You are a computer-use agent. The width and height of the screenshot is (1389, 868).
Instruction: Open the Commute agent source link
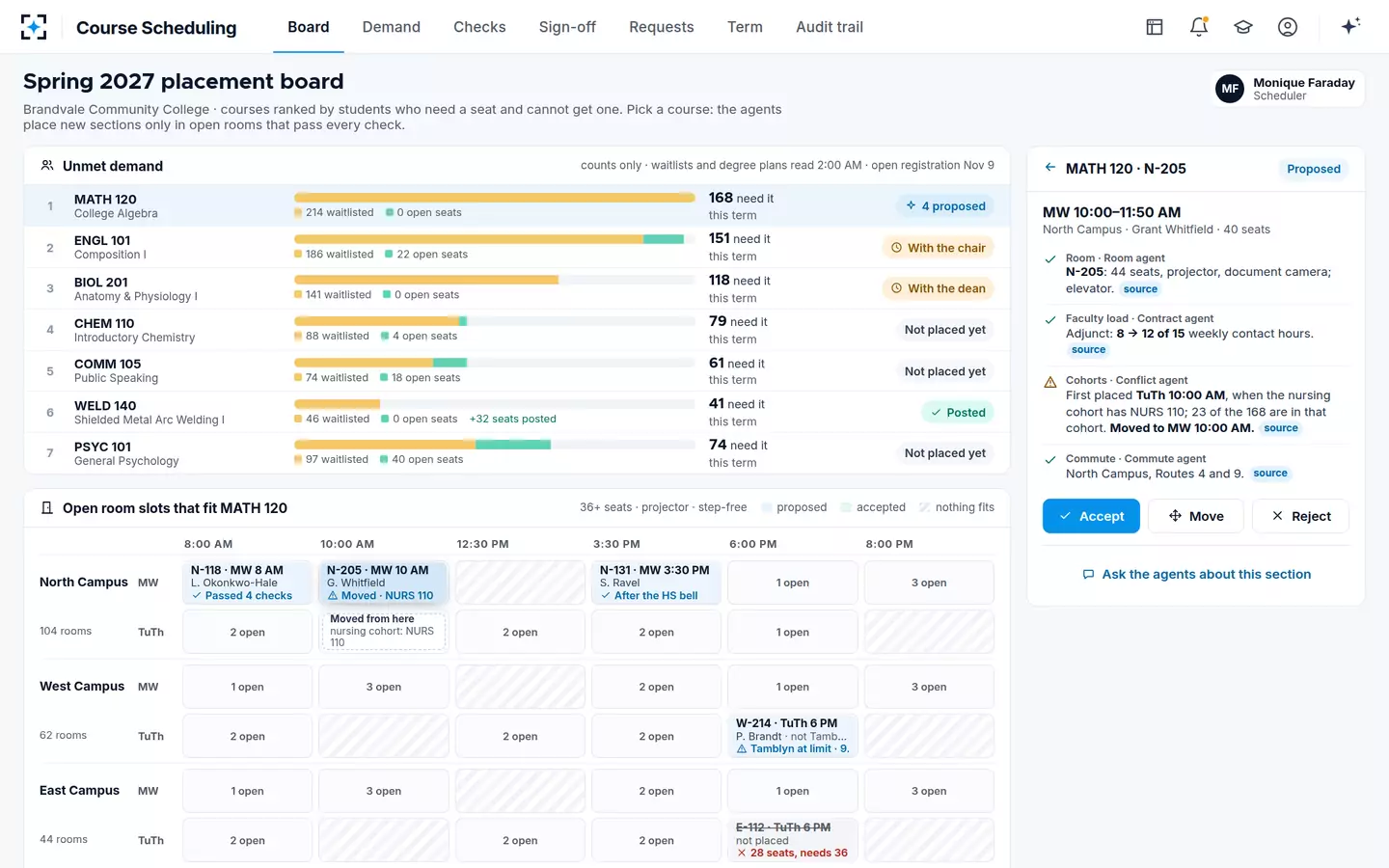(x=1270, y=474)
